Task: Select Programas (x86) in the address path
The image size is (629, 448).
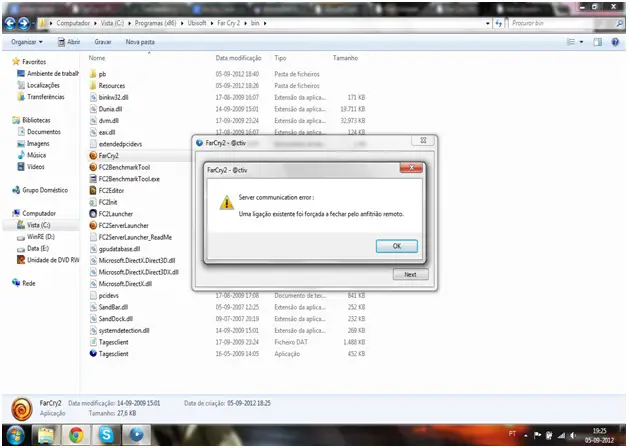Action: pyautogui.click(x=155, y=23)
